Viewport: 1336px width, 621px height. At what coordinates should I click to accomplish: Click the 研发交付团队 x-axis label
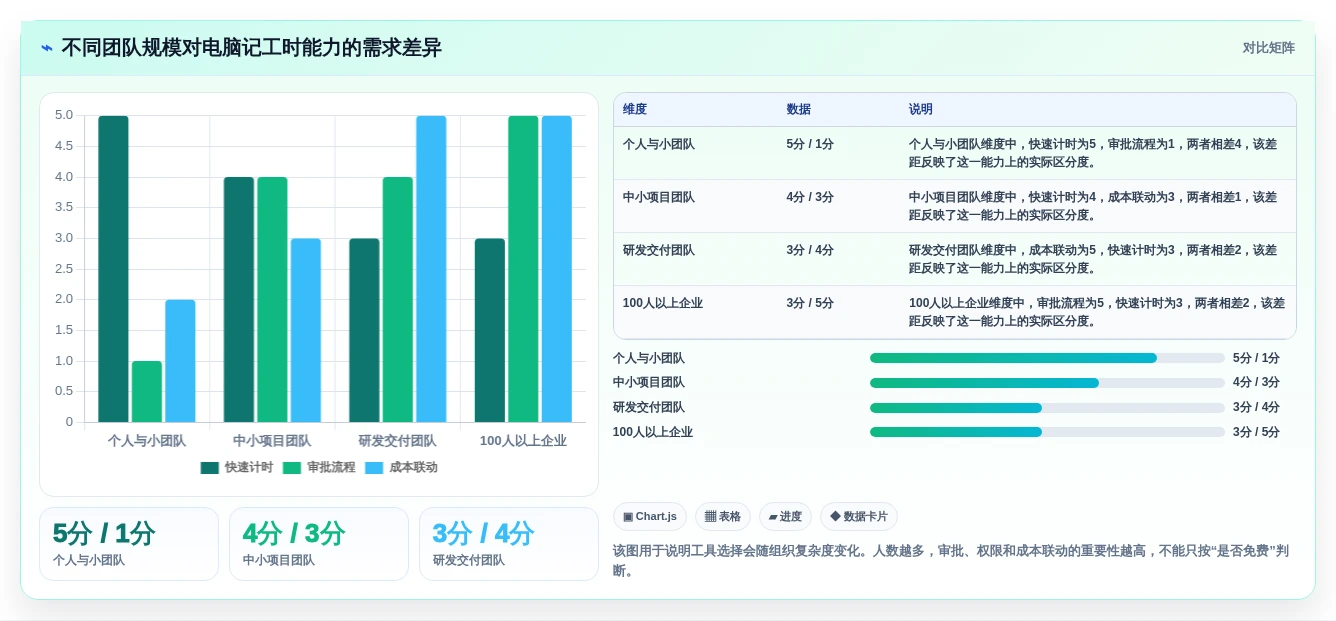[x=398, y=440]
